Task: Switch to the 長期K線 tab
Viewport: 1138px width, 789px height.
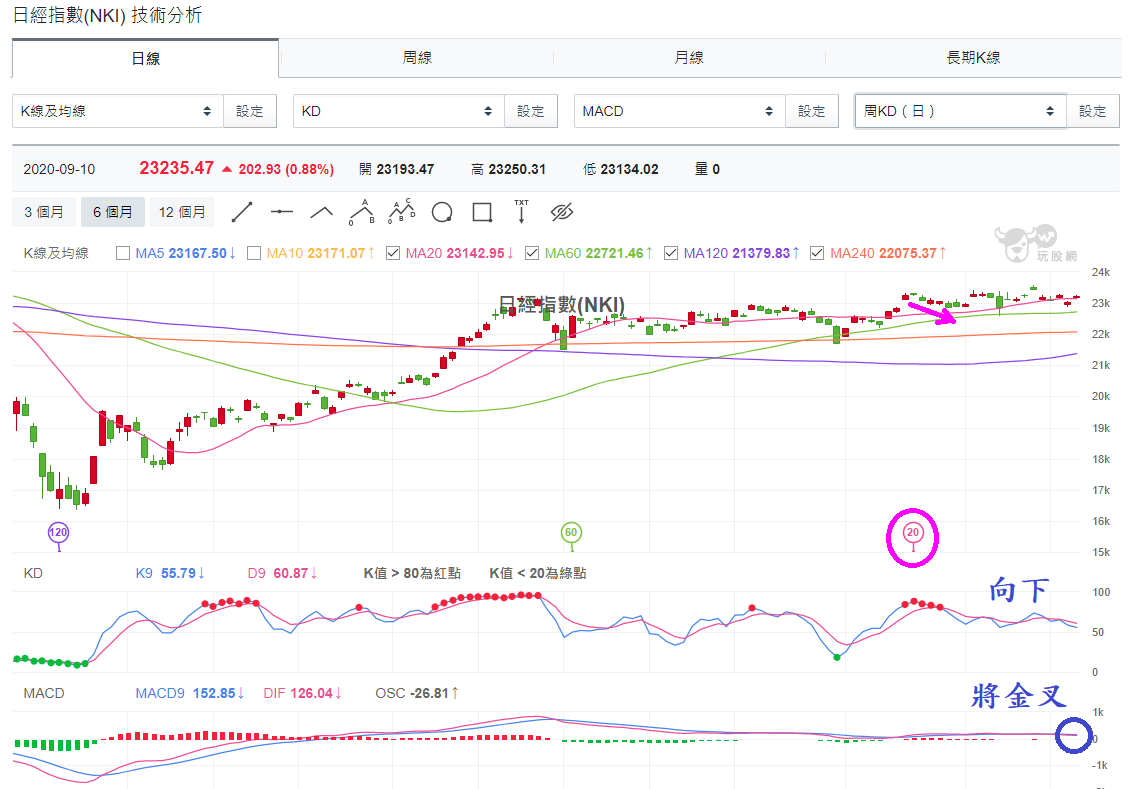Action: tap(973, 57)
